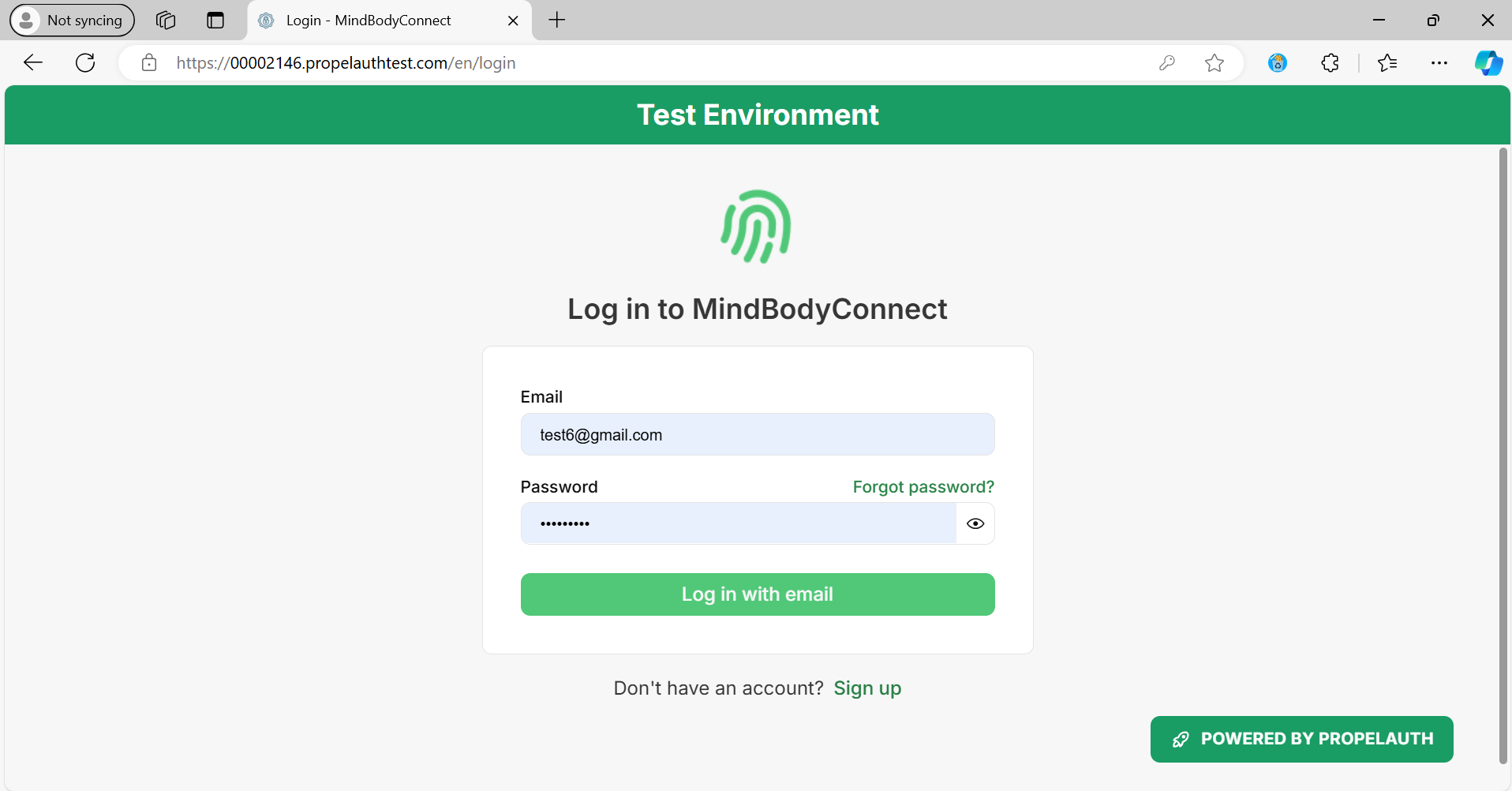The width and height of the screenshot is (1512, 791).
Task: Open a new tab
Action: coord(557,21)
